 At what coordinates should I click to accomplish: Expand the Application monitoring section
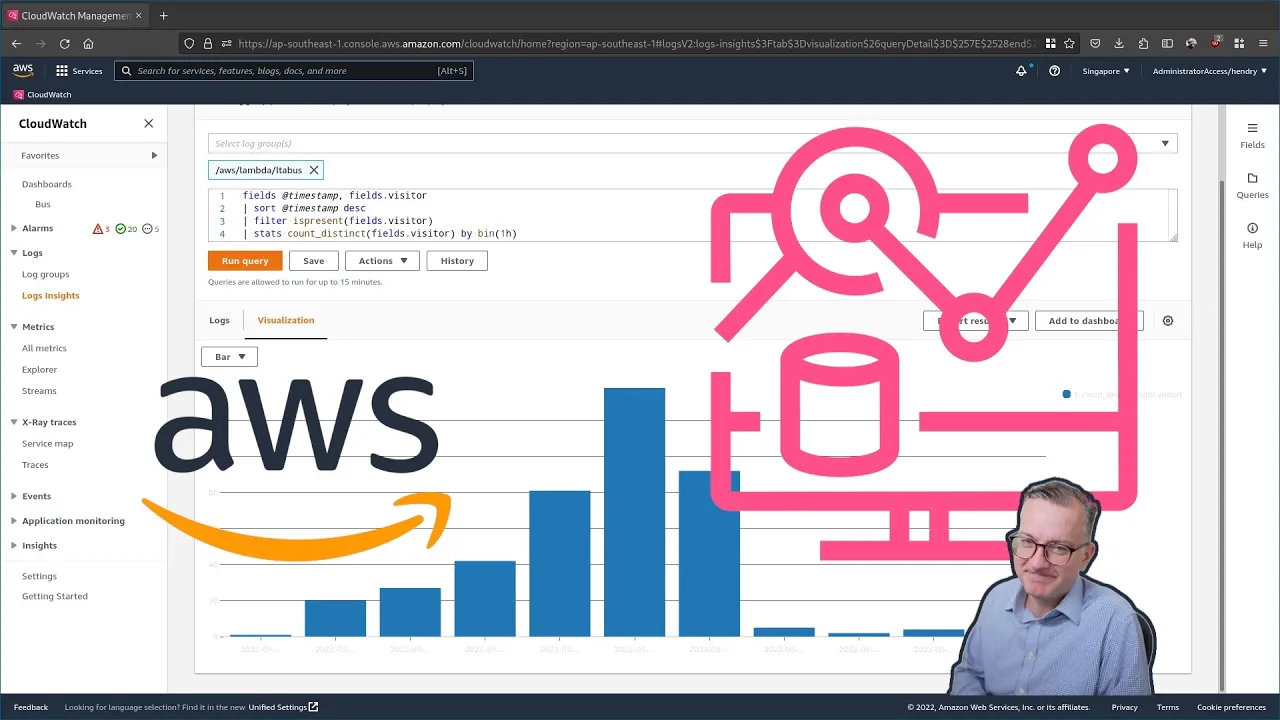[14, 521]
